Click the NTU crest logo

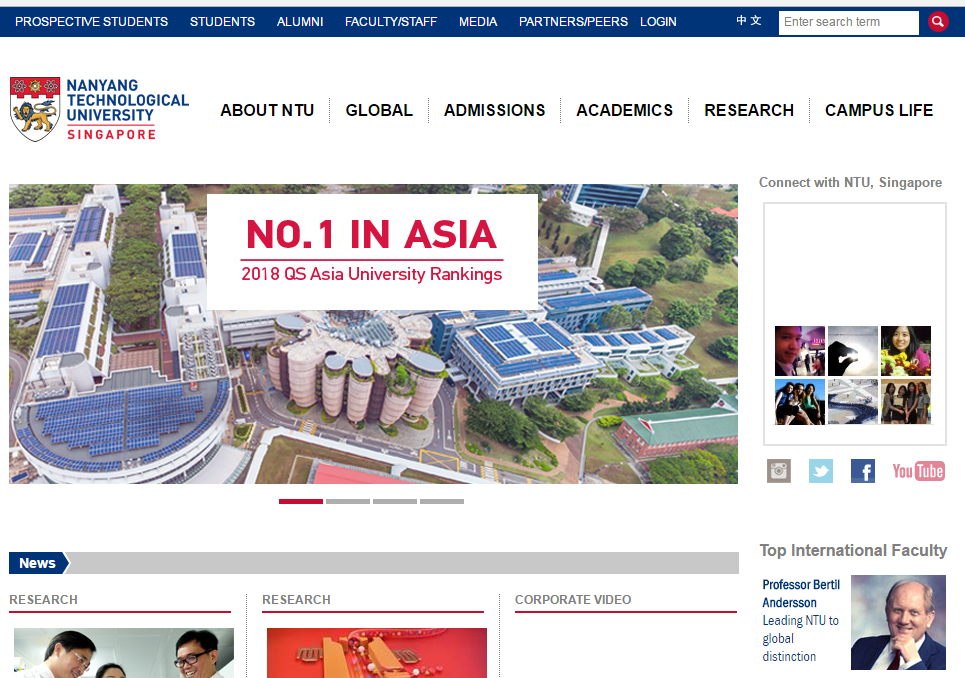tap(35, 109)
